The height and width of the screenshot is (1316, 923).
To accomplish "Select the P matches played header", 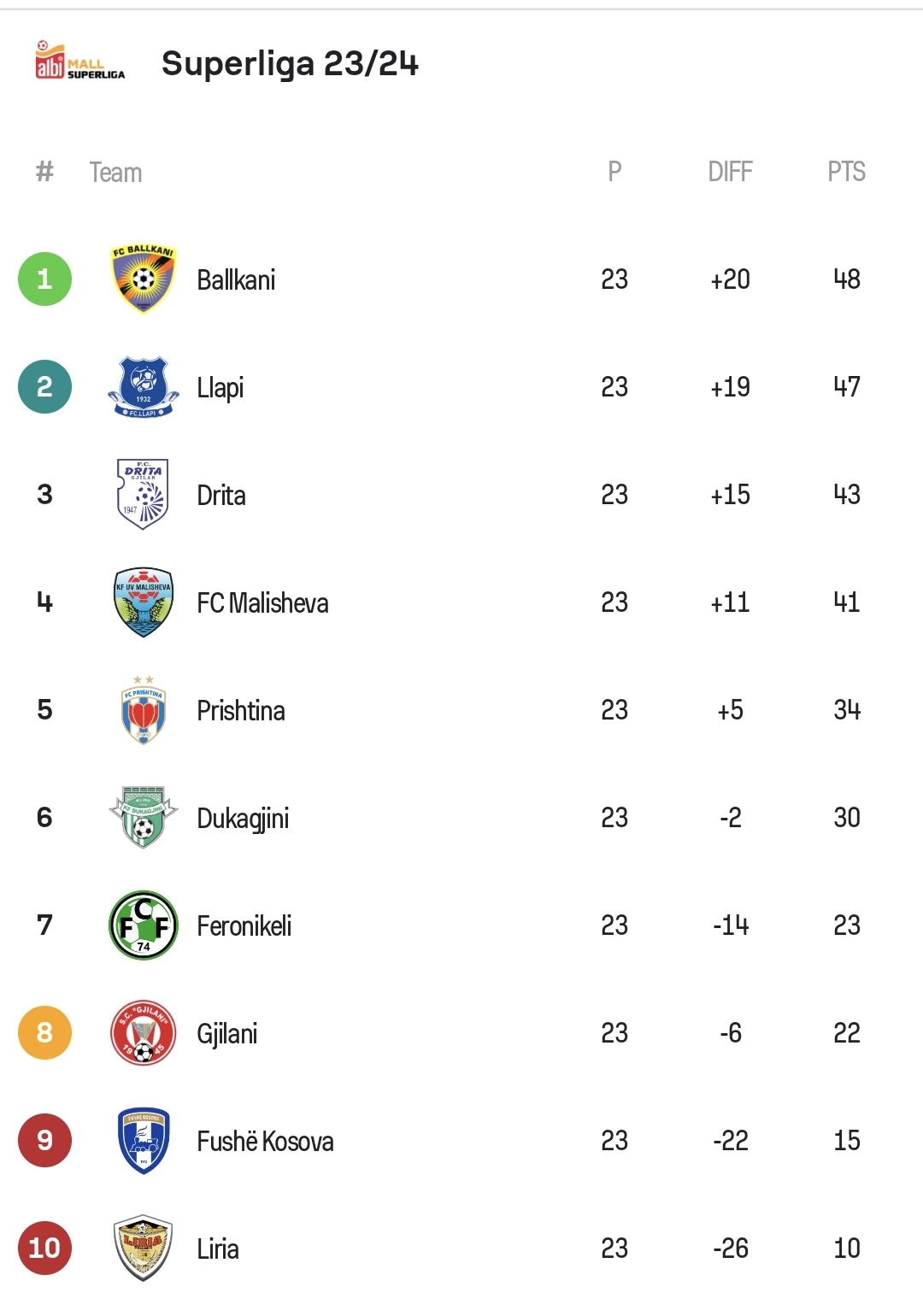I will coord(614,172).
